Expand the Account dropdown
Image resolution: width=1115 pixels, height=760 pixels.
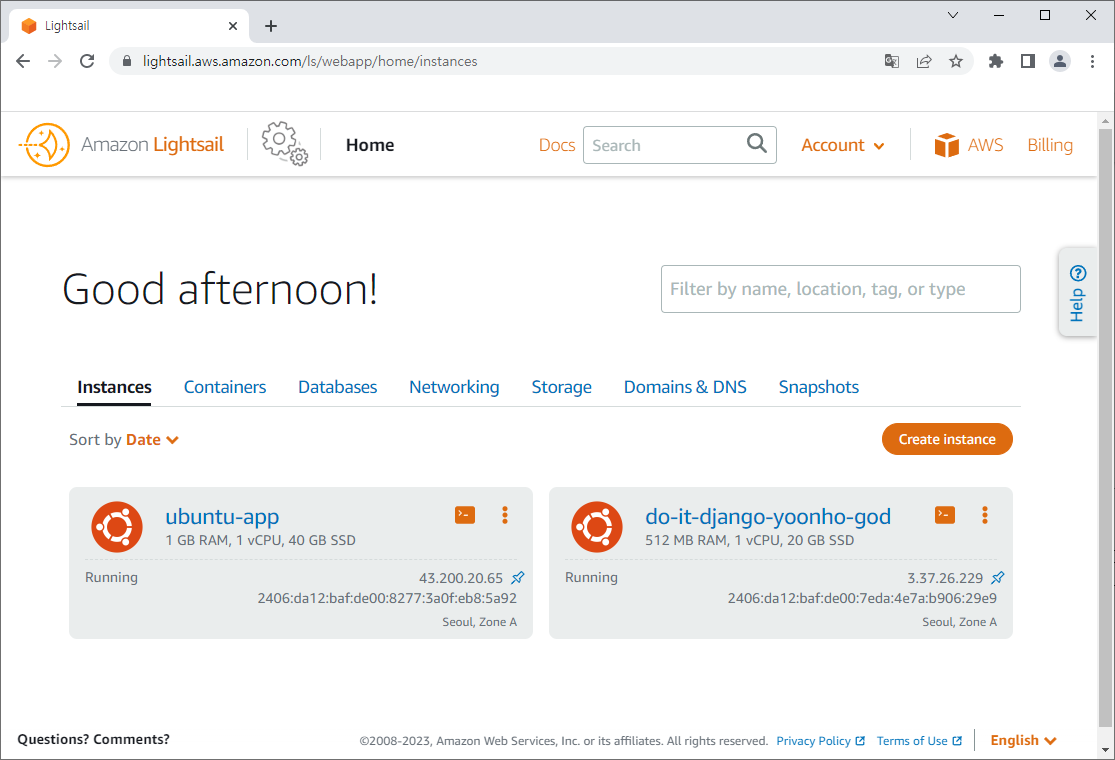pyautogui.click(x=843, y=145)
